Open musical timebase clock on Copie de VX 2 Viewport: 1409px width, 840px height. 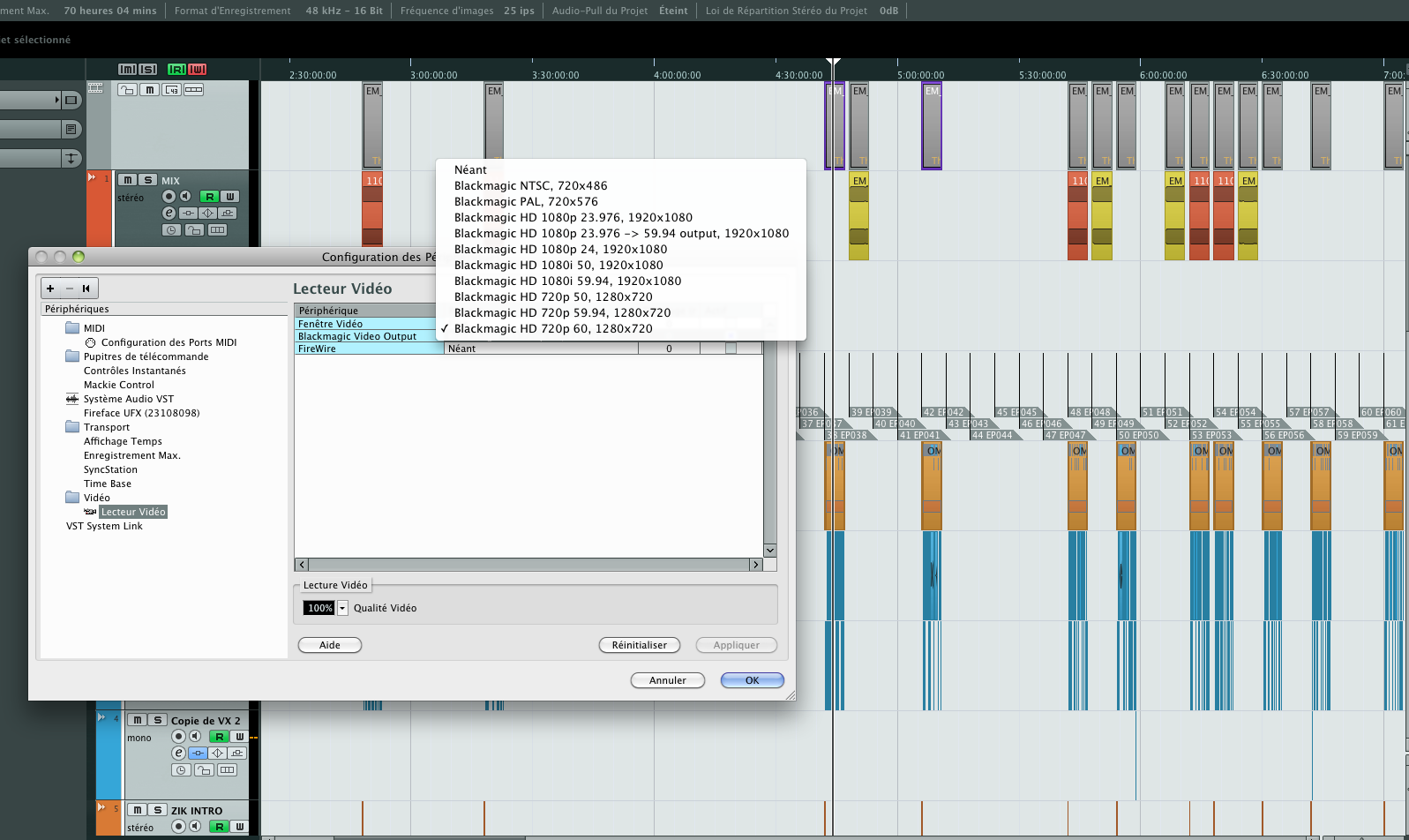click(180, 769)
